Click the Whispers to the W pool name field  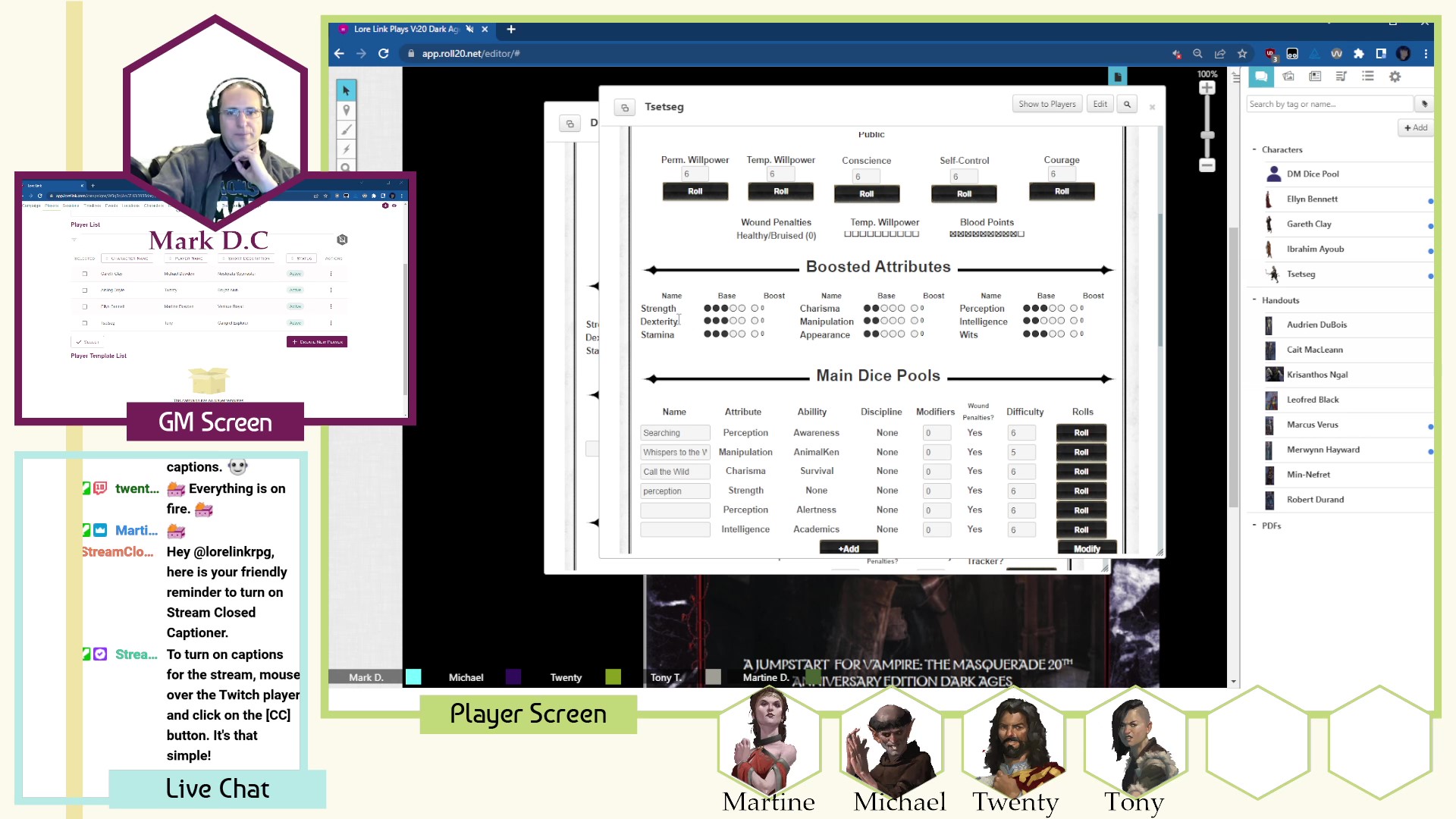click(675, 453)
